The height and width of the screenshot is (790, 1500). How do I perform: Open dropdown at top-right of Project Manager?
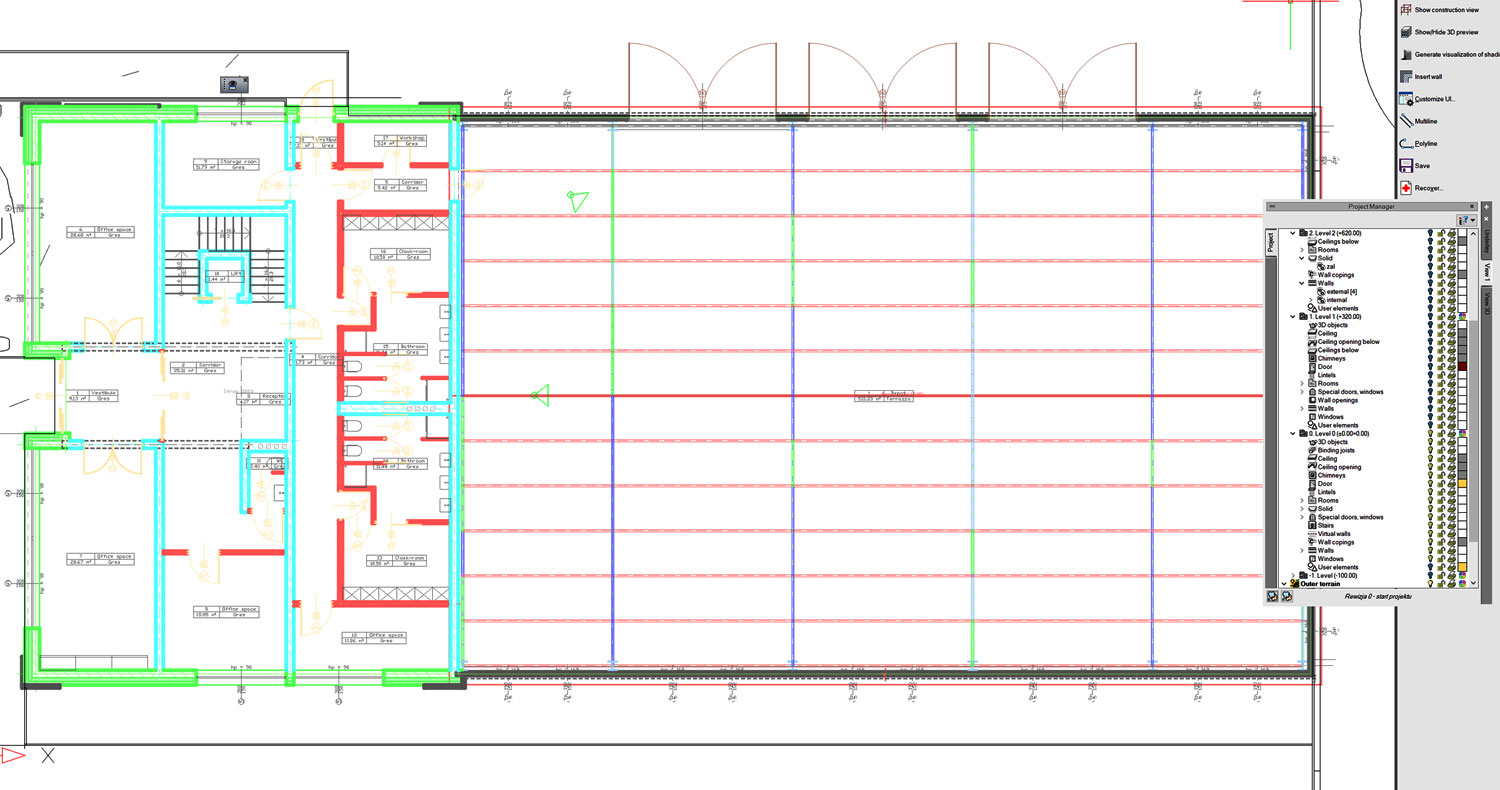pyautogui.click(x=1467, y=219)
